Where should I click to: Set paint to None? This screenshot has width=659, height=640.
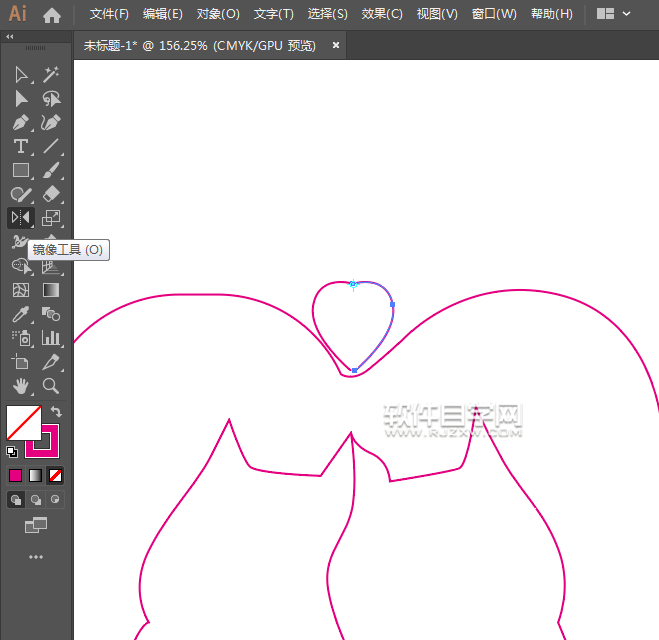click(56, 475)
